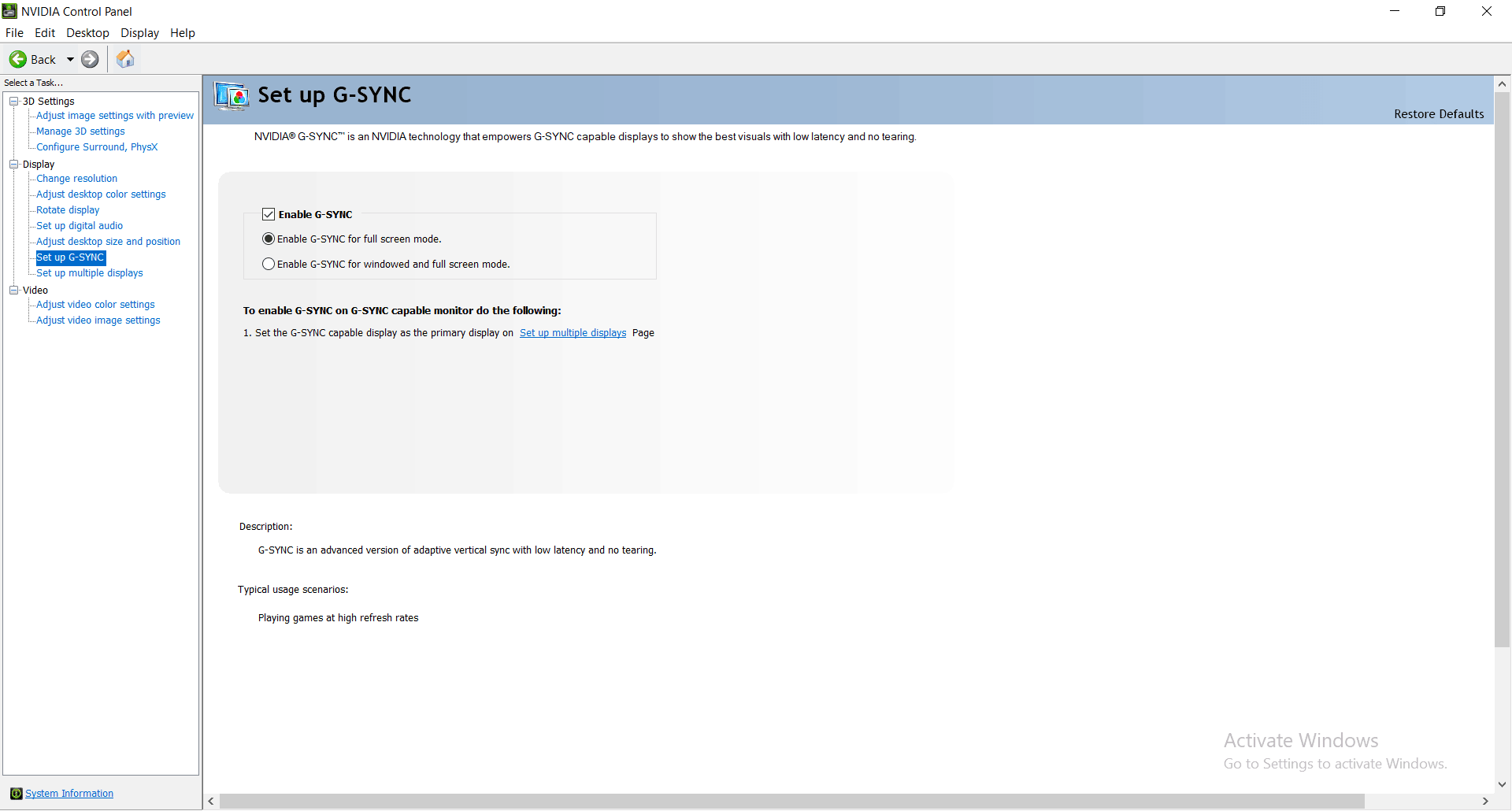Open Rotate display task
This screenshot has width=1512, height=811.
pyautogui.click(x=68, y=210)
